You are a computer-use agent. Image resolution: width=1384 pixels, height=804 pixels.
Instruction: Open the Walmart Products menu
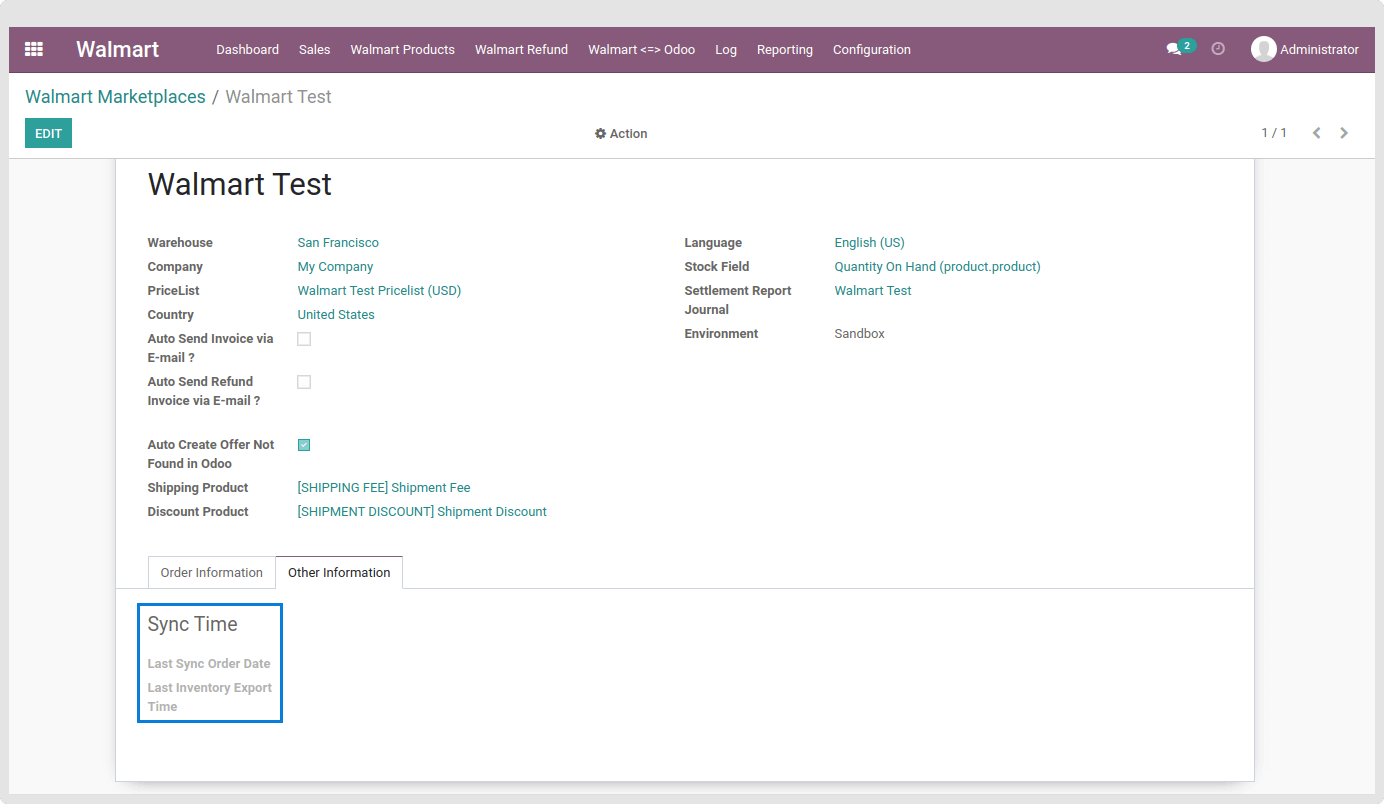402,49
